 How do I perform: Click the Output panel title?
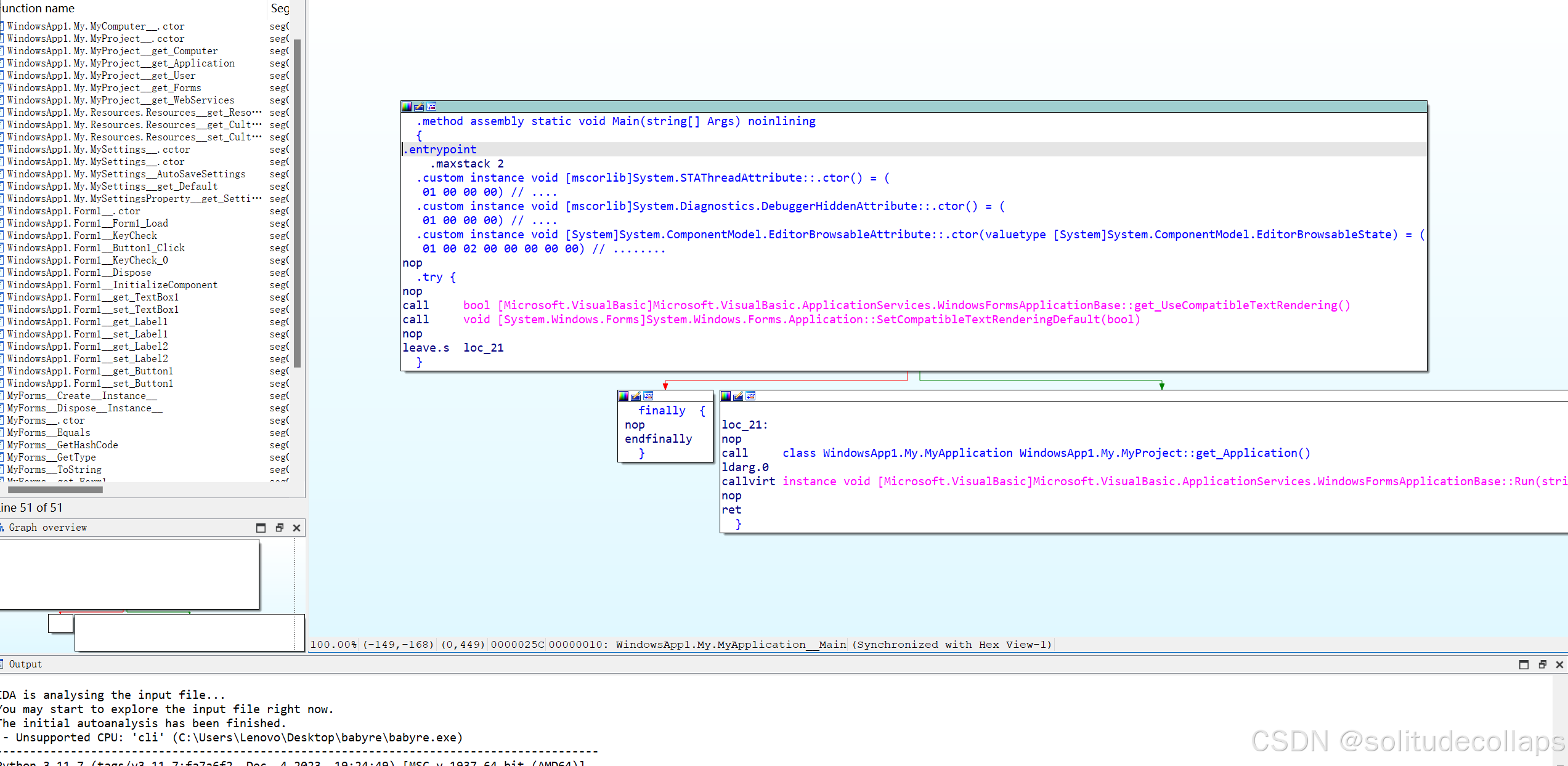(x=25, y=664)
